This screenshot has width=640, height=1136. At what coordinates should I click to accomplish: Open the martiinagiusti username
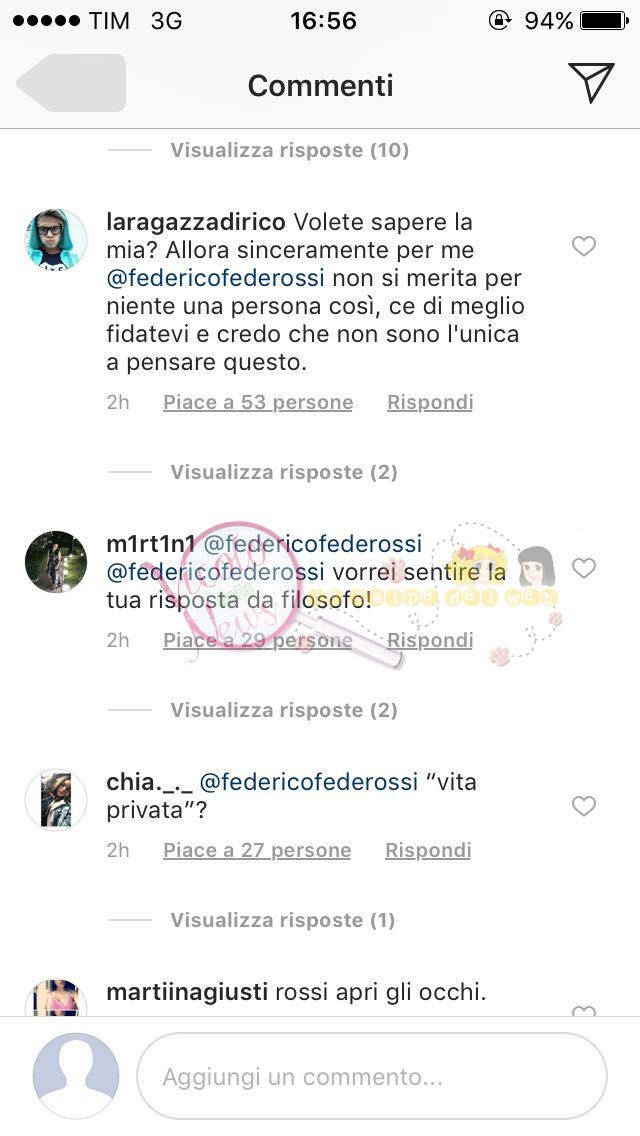(x=188, y=992)
